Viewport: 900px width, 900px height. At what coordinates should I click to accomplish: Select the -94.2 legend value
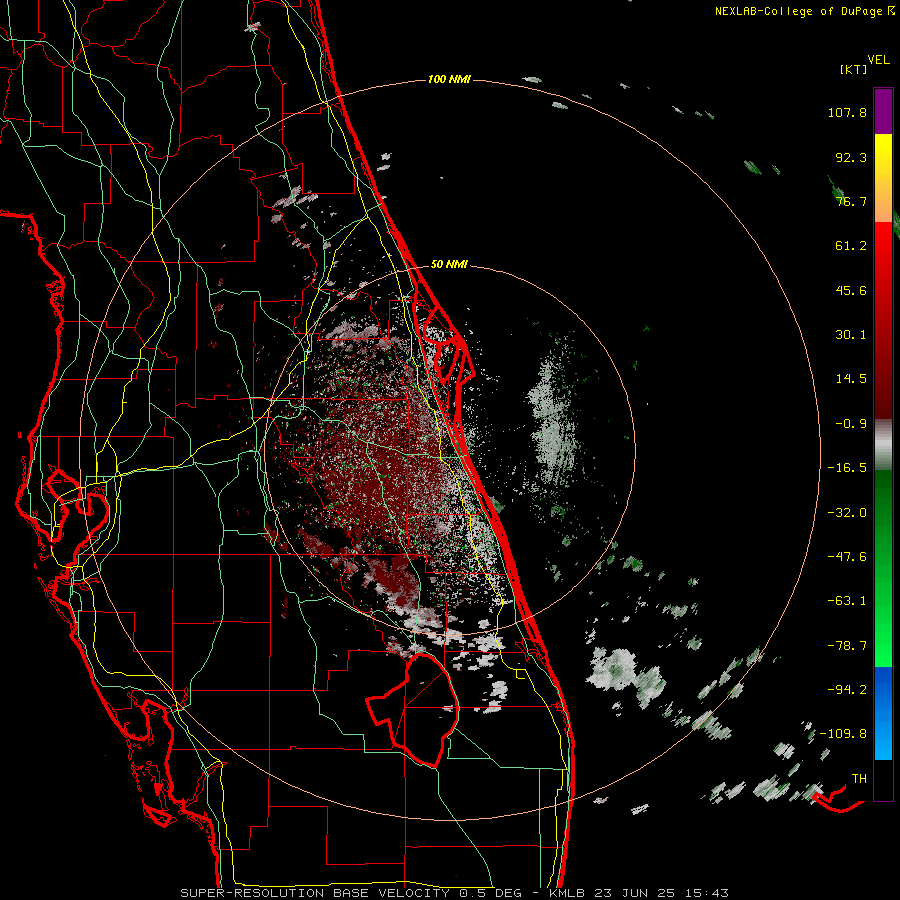click(847, 690)
